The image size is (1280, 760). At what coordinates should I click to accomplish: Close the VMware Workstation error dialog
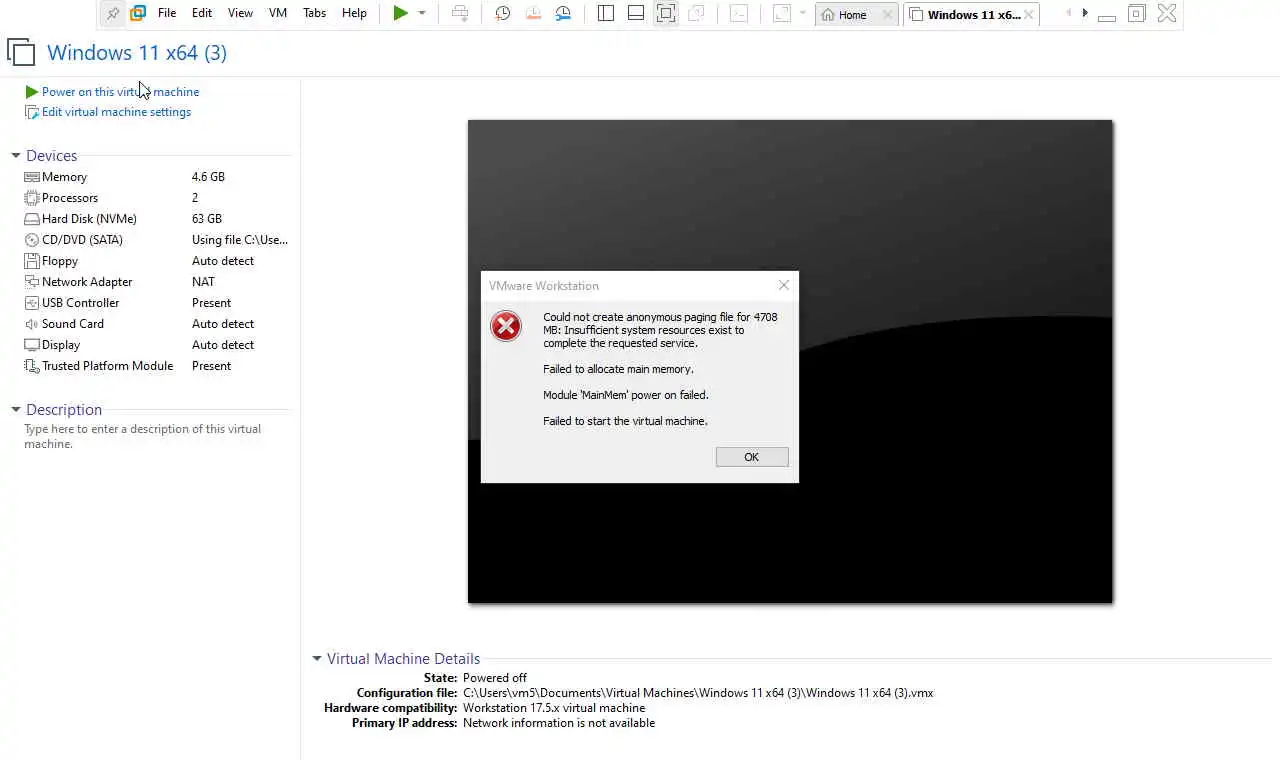point(784,285)
